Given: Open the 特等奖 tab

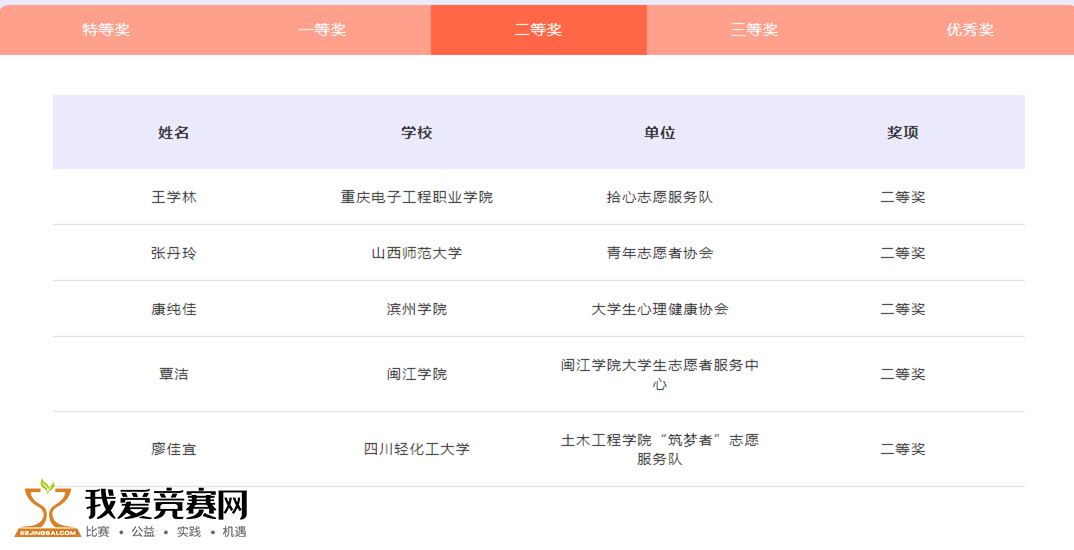Looking at the screenshot, I should pos(106,30).
